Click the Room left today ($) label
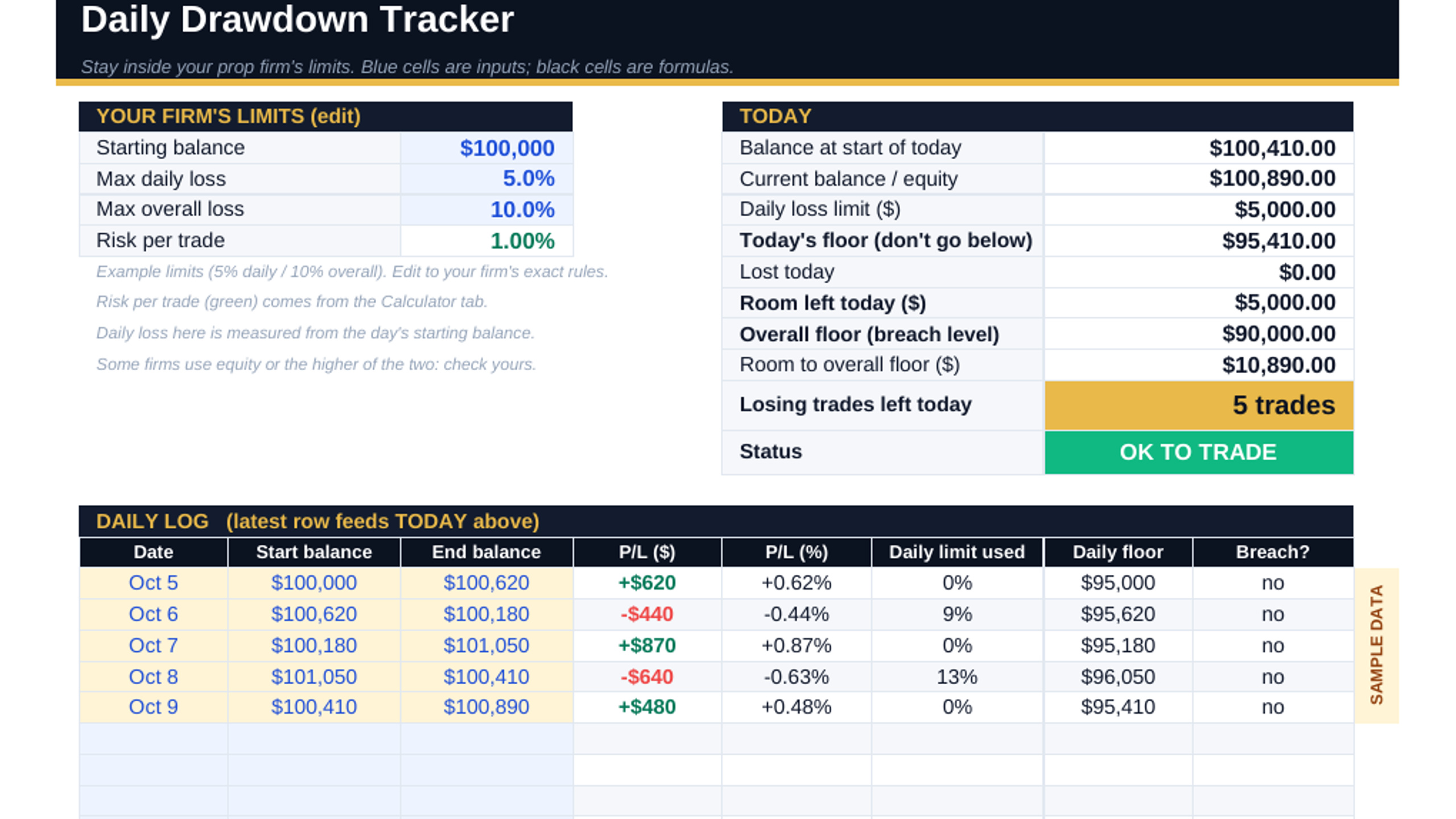This screenshot has width=1456, height=819. tap(833, 303)
